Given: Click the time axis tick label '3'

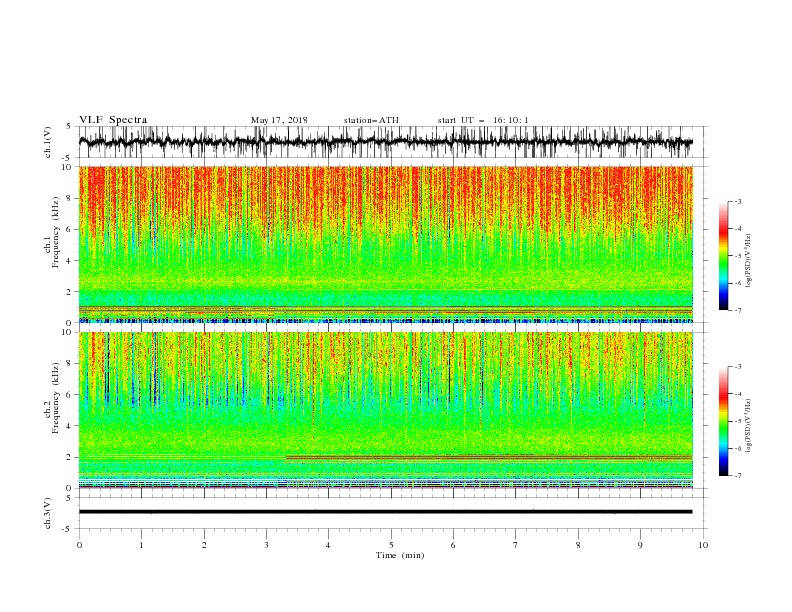Looking at the screenshot, I should click(266, 545).
